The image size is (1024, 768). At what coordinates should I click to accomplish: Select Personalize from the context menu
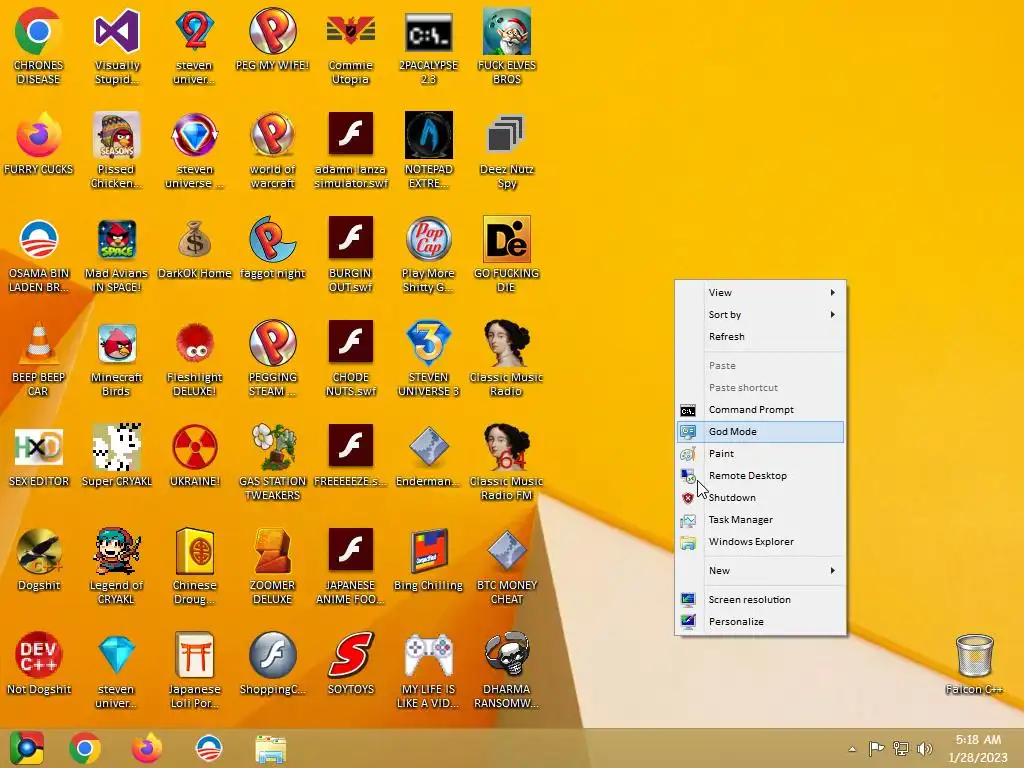(760, 622)
